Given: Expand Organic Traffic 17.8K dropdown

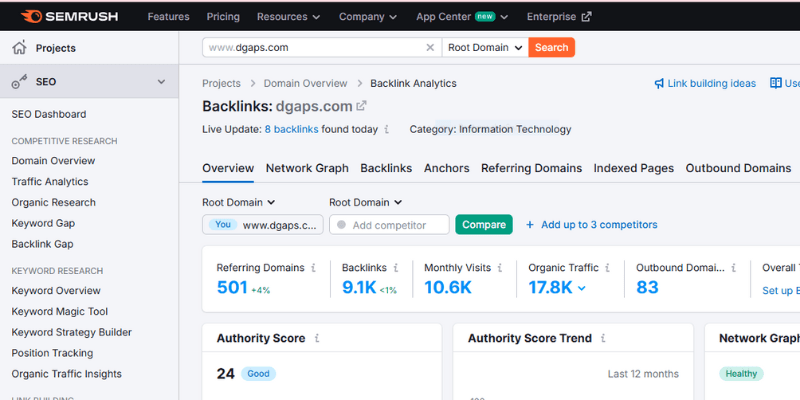Looking at the screenshot, I should (582, 288).
